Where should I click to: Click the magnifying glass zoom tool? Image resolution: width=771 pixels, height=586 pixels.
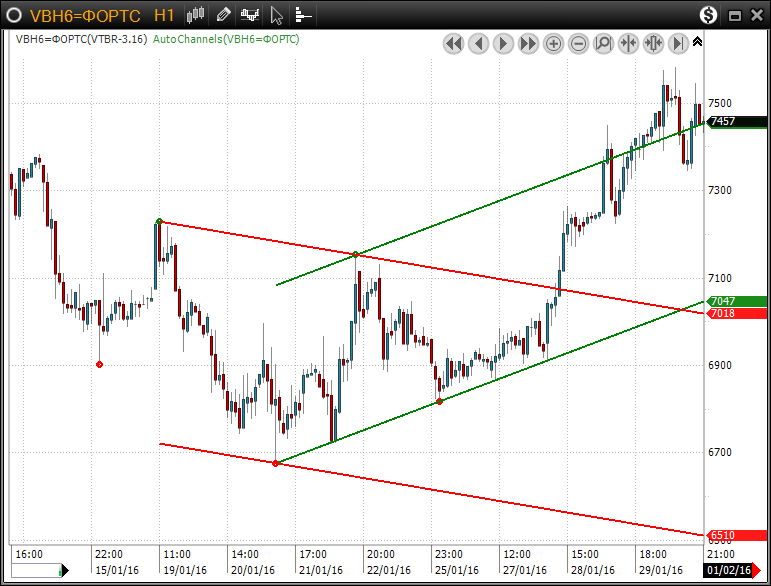coord(603,43)
